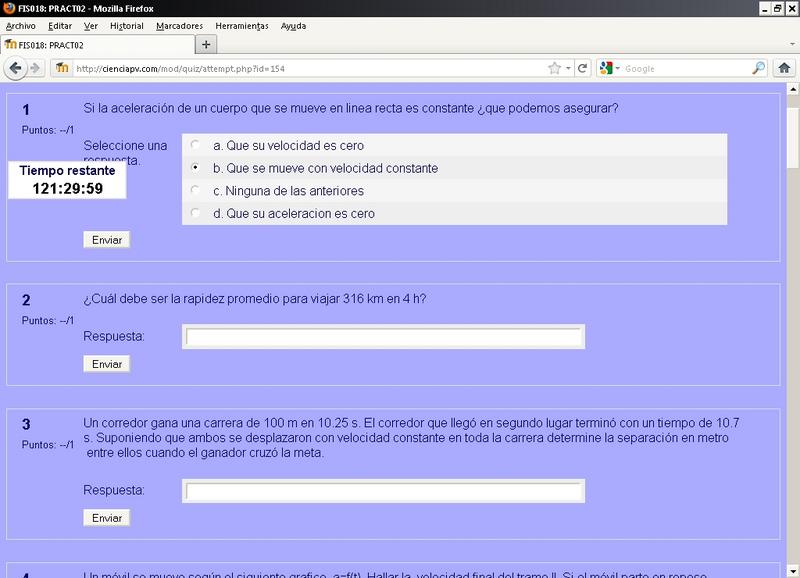Viewport: 800px width, 578px height.
Task: Click the Forward navigation arrow
Action: [36, 68]
